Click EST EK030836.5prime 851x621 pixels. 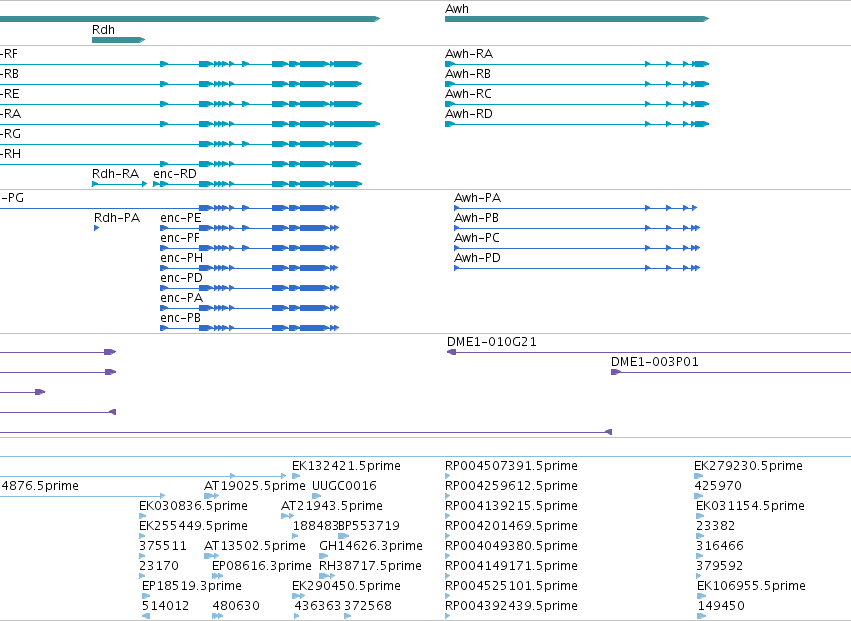(193, 506)
